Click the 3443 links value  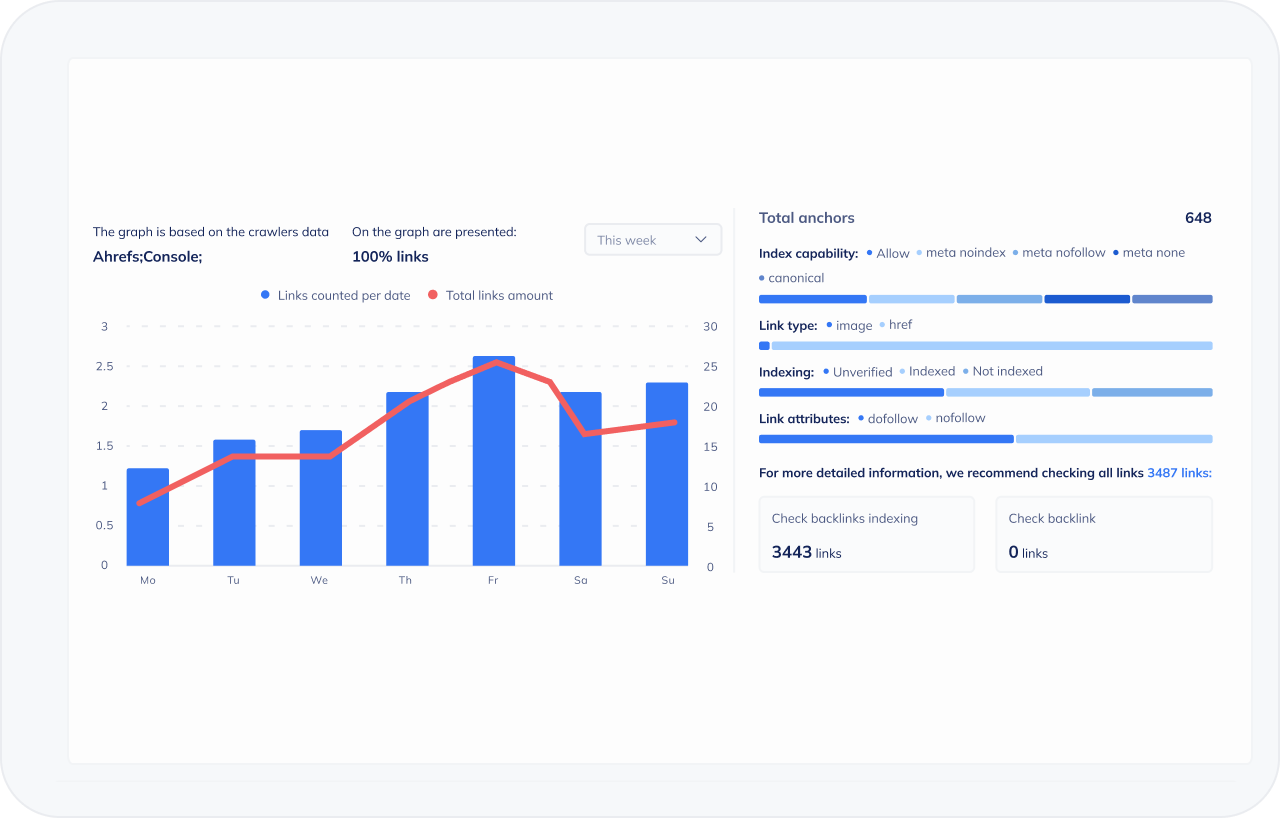click(807, 552)
